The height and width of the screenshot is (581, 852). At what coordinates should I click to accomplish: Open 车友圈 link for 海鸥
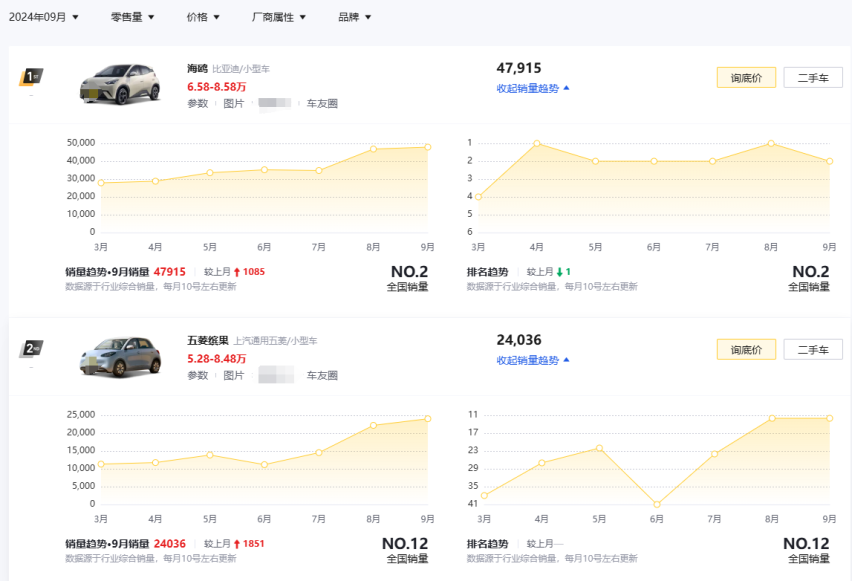click(322, 104)
